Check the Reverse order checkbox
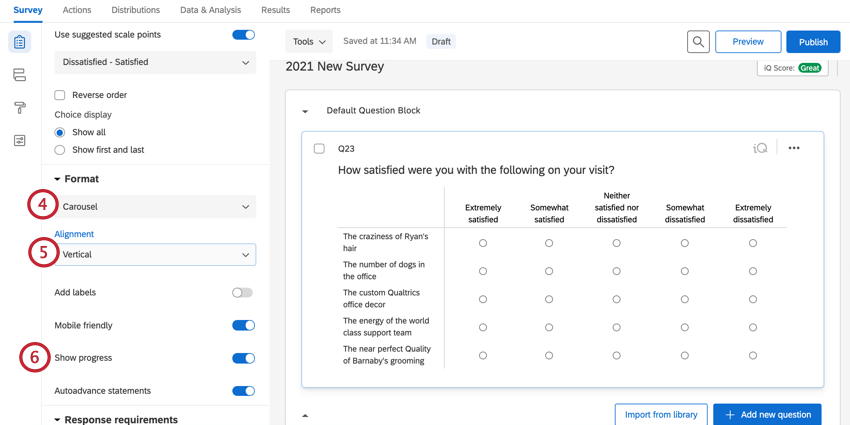The width and height of the screenshot is (850, 425). click(60, 95)
